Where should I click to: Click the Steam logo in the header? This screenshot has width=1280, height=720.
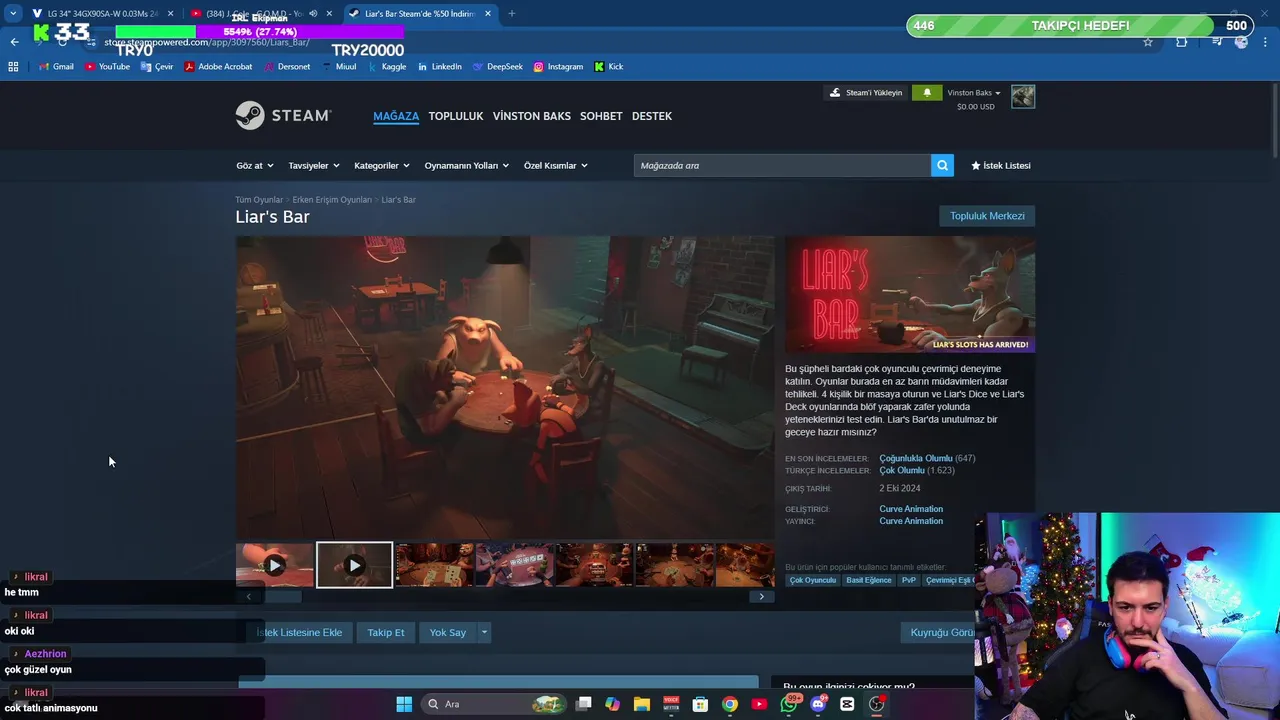[283, 116]
